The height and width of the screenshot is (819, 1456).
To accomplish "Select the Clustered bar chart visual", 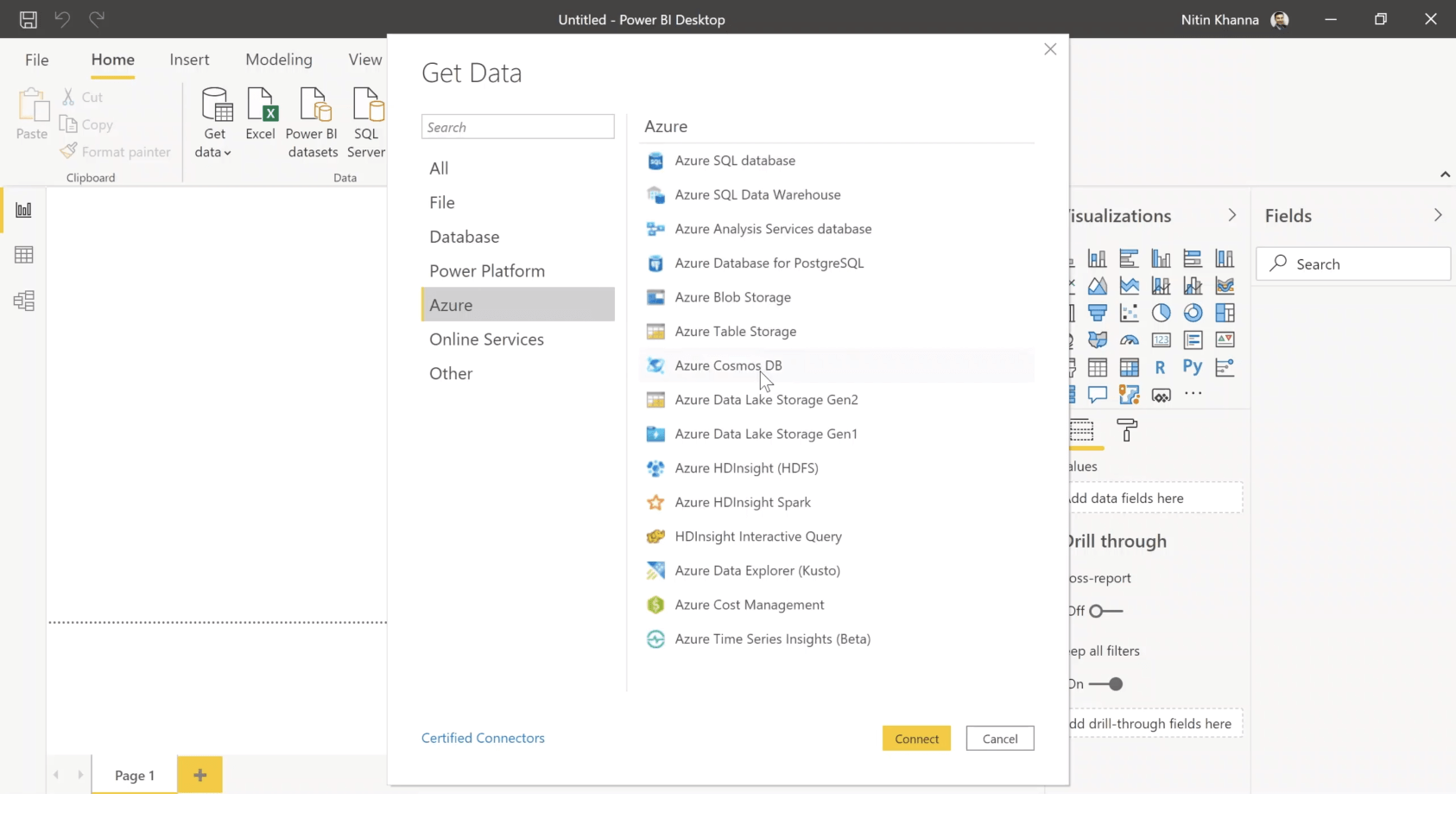I will tap(1129, 258).
